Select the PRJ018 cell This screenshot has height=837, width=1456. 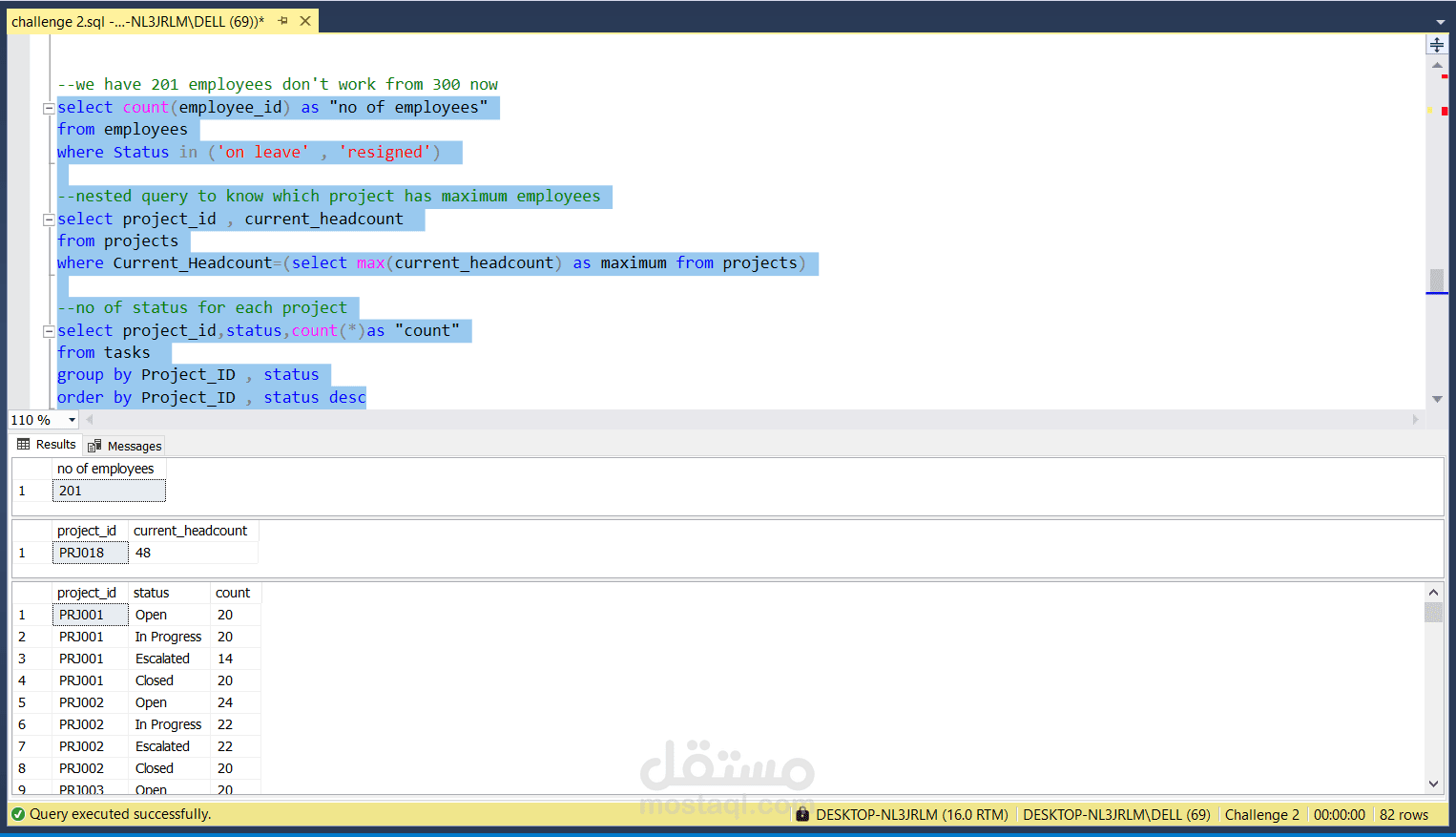(91, 553)
